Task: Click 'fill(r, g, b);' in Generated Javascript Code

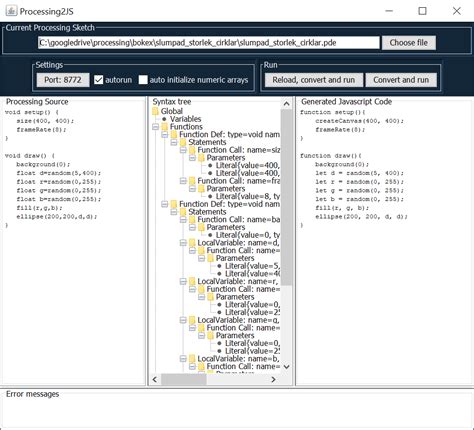Action: [x=342, y=208]
